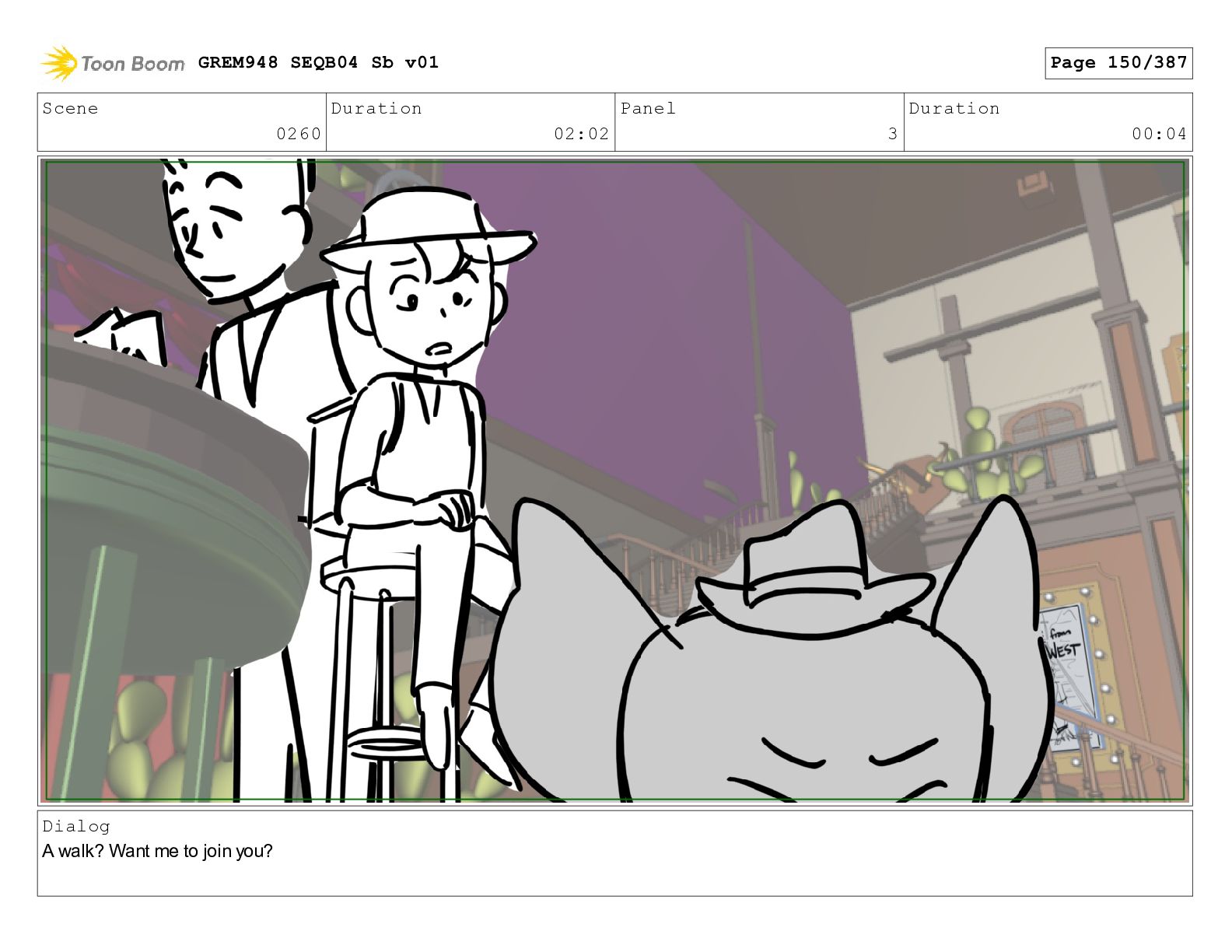This screenshot has width=1232, height=952.
Task: Click the panel duration value 00:04
Action: coord(1159,134)
